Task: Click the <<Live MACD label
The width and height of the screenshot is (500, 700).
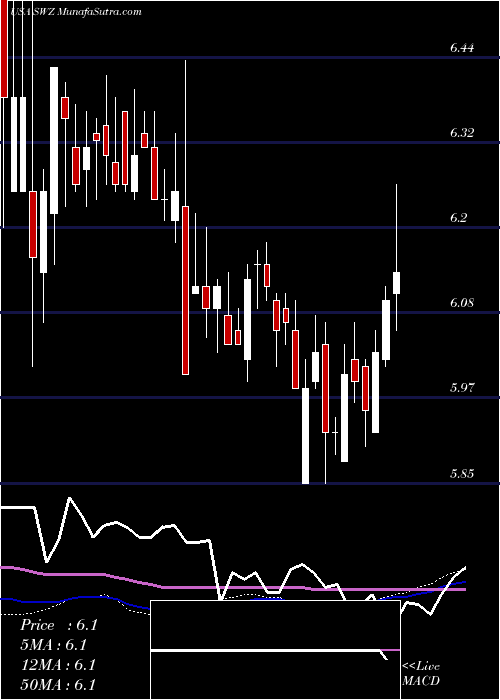Action: [x=421, y=673]
